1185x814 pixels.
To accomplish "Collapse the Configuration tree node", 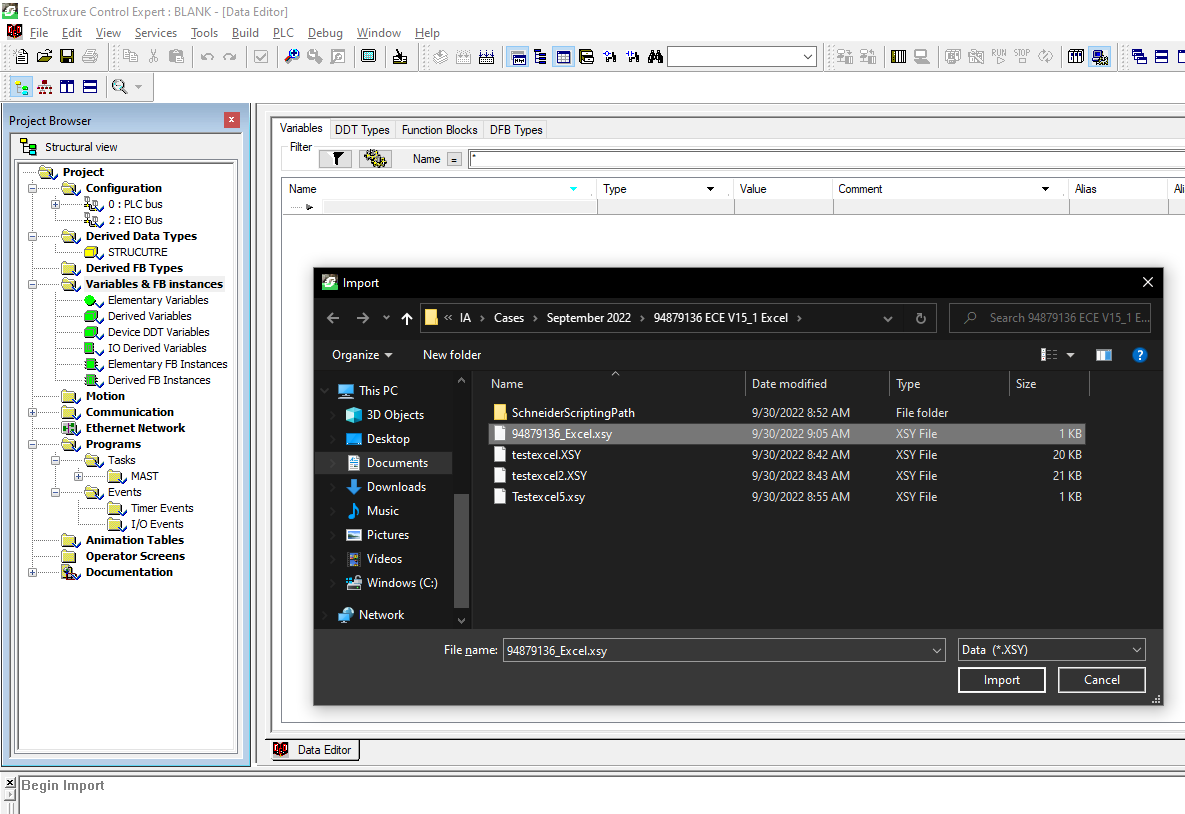I will tap(32, 188).
